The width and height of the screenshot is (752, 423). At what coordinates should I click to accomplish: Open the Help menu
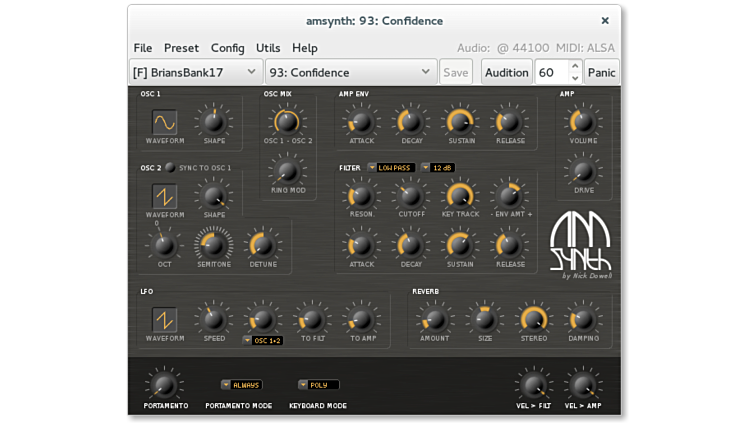coord(305,48)
